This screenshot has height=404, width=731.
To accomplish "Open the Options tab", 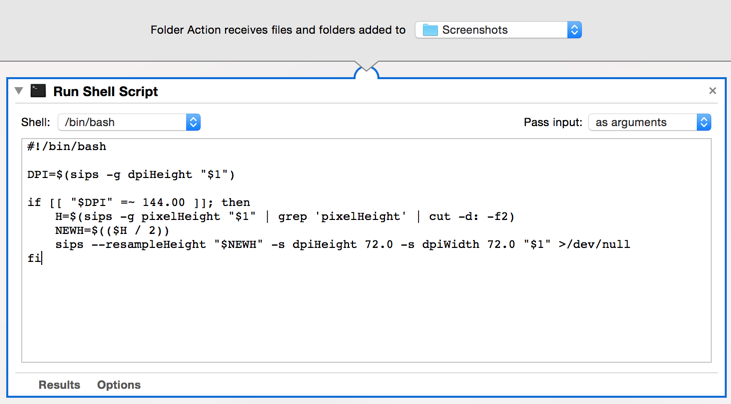I will point(119,385).
